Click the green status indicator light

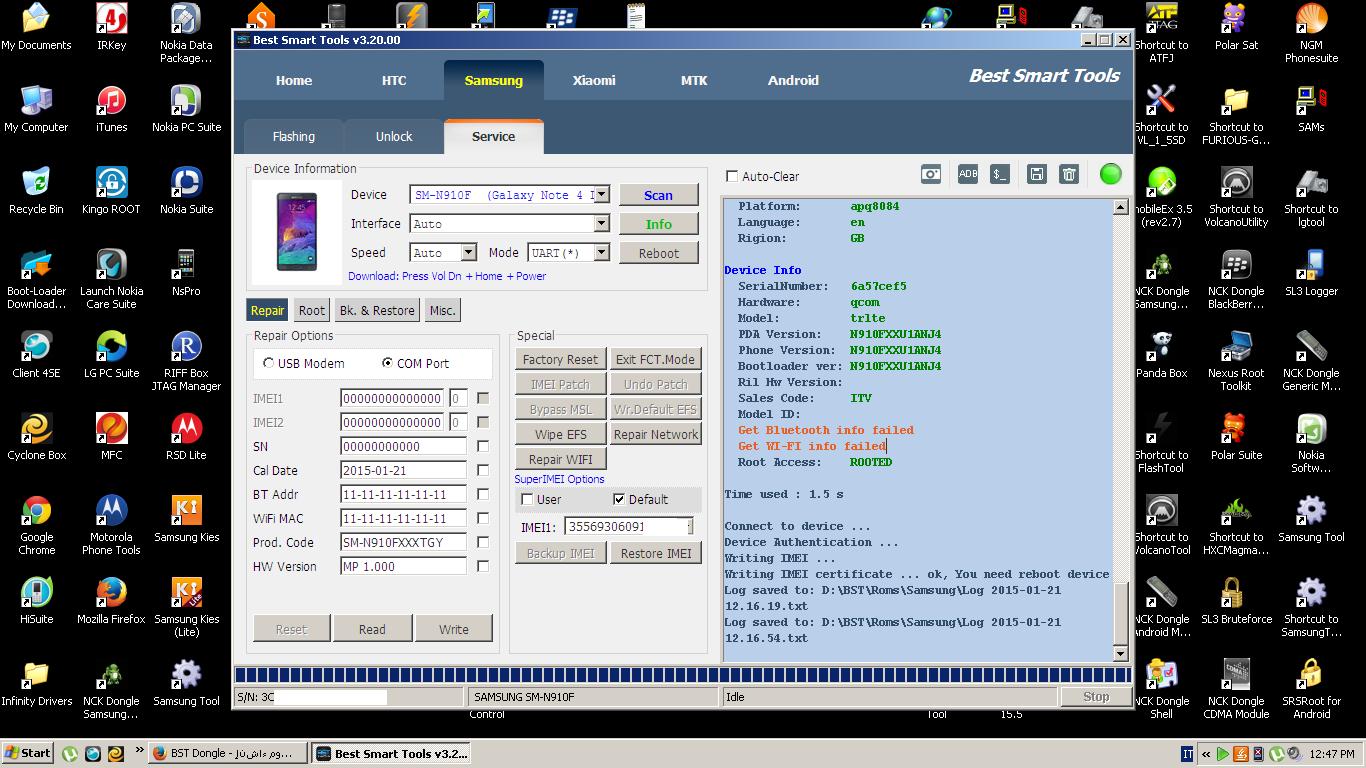pyautogui.click(x=1110, y=174)
